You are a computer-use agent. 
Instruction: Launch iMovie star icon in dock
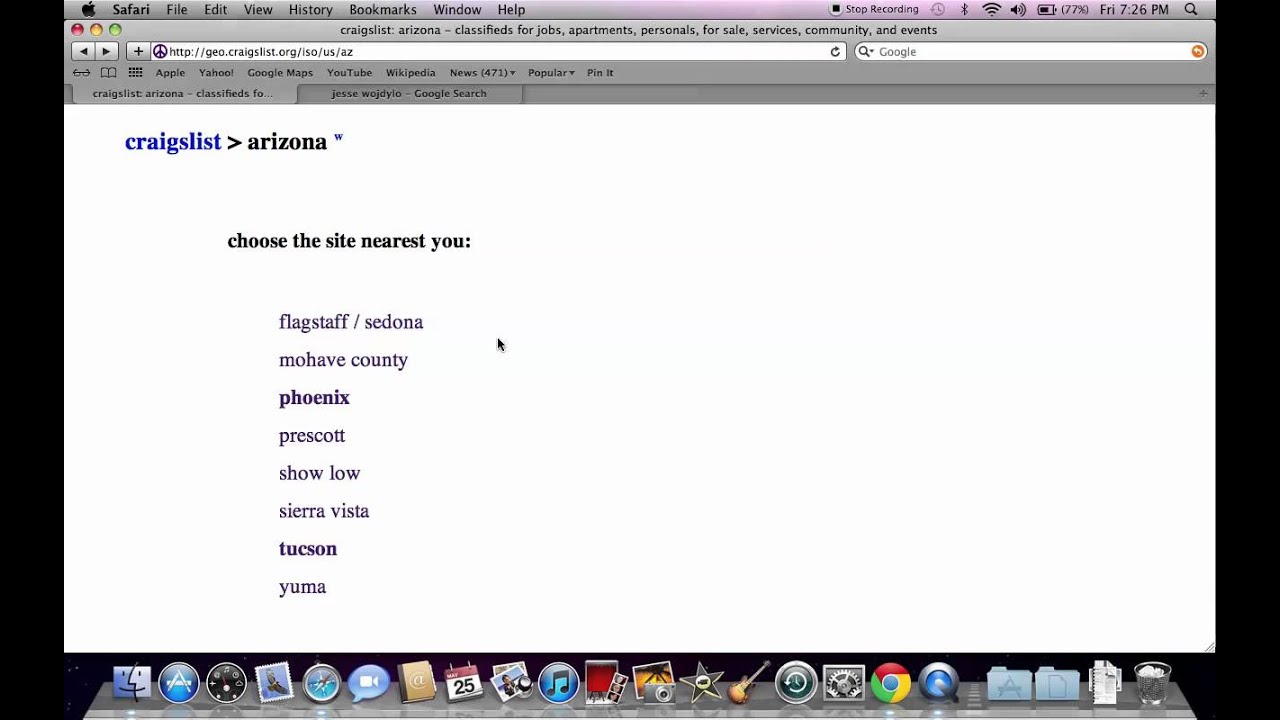[701, 683]
